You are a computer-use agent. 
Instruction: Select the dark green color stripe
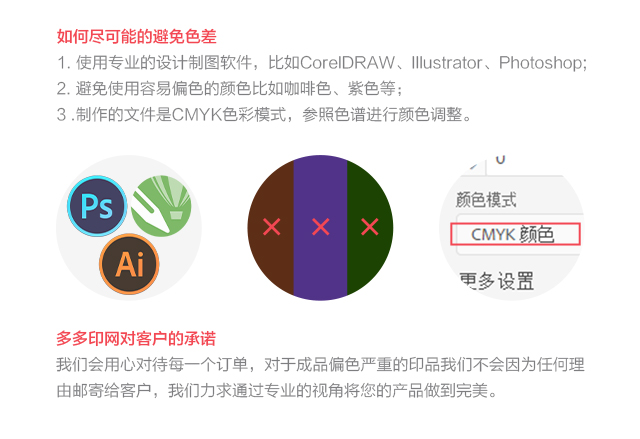(370, 228)
